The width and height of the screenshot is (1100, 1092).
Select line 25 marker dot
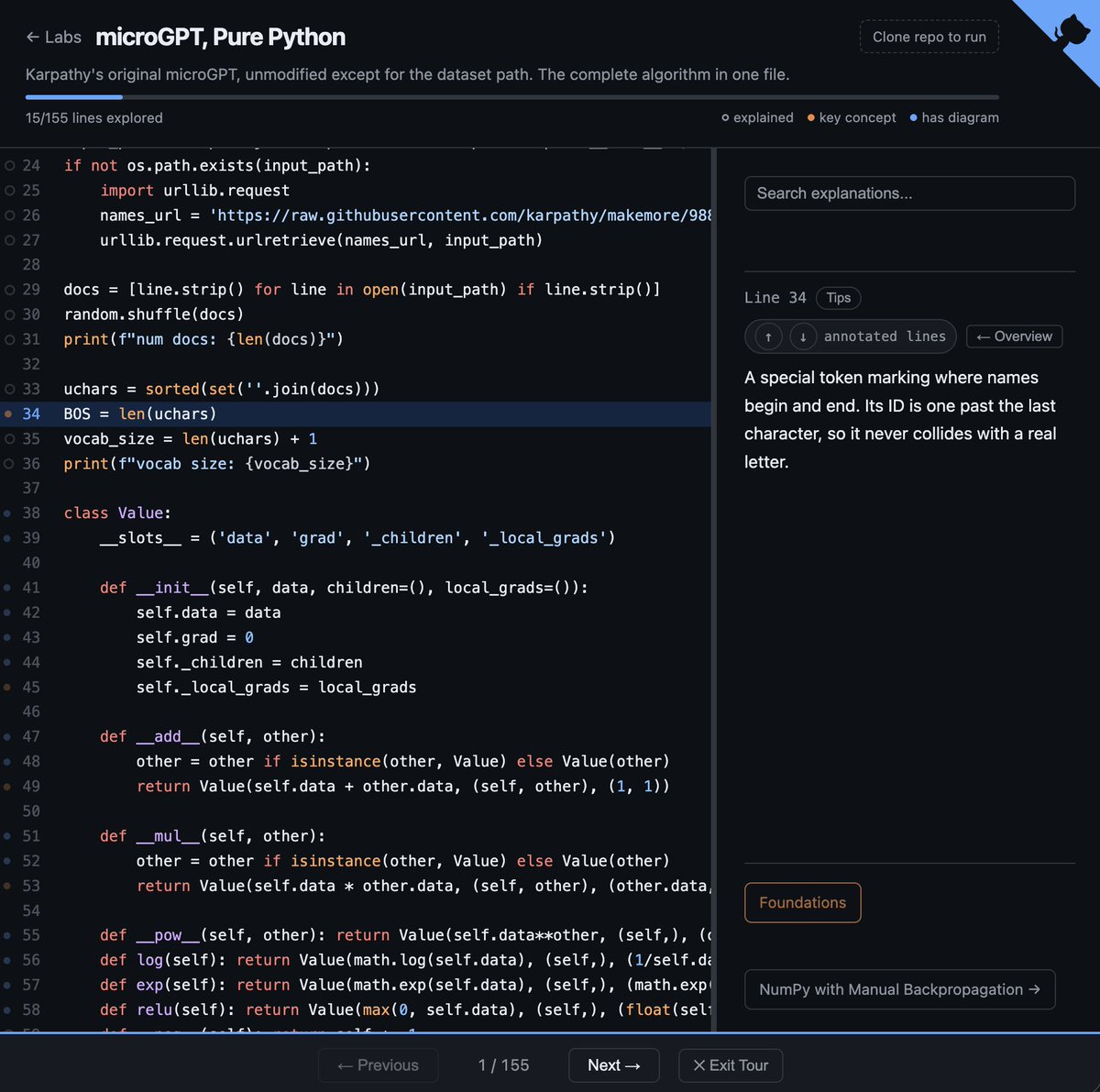point(10,191)
